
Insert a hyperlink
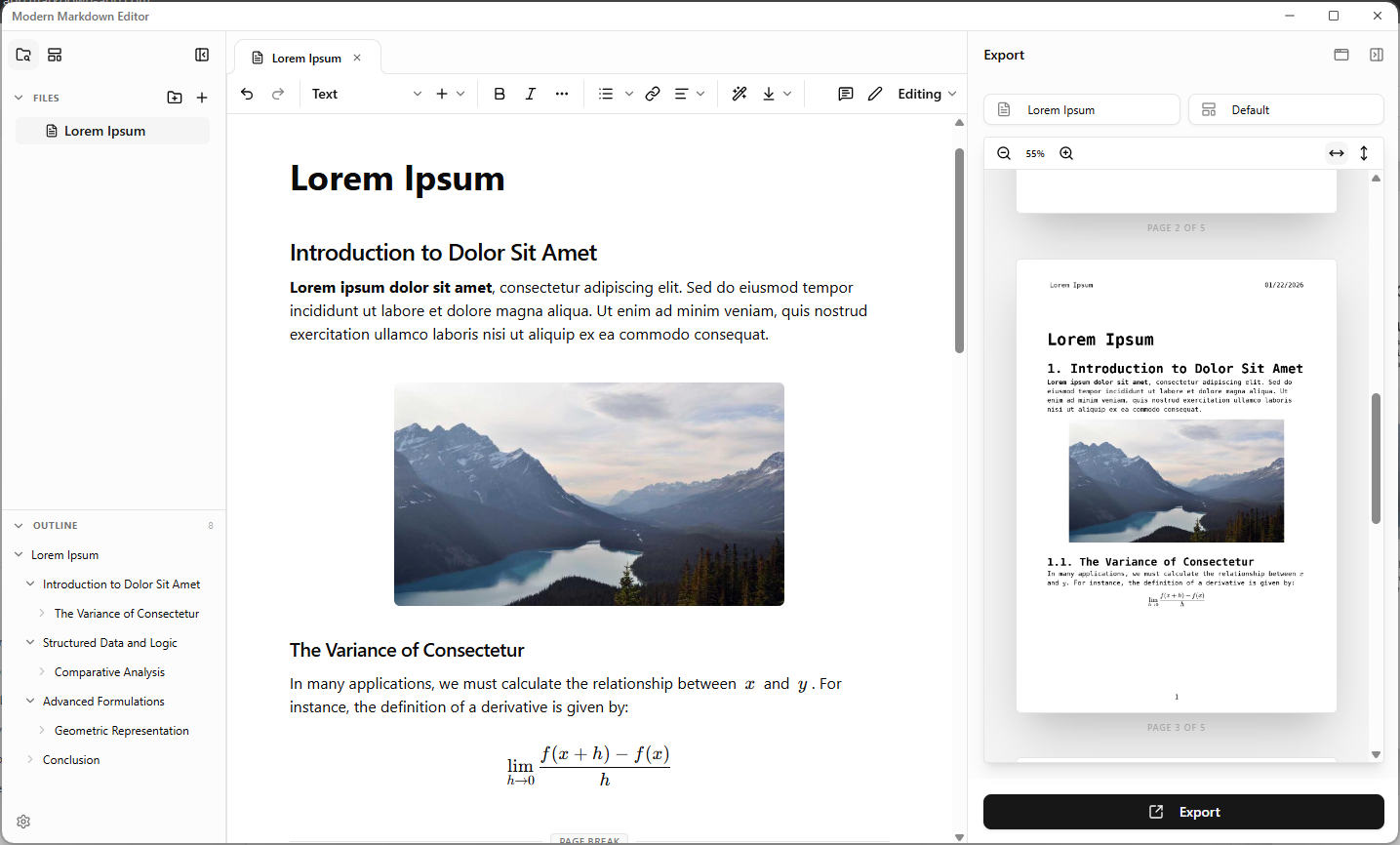click(653, 94)
